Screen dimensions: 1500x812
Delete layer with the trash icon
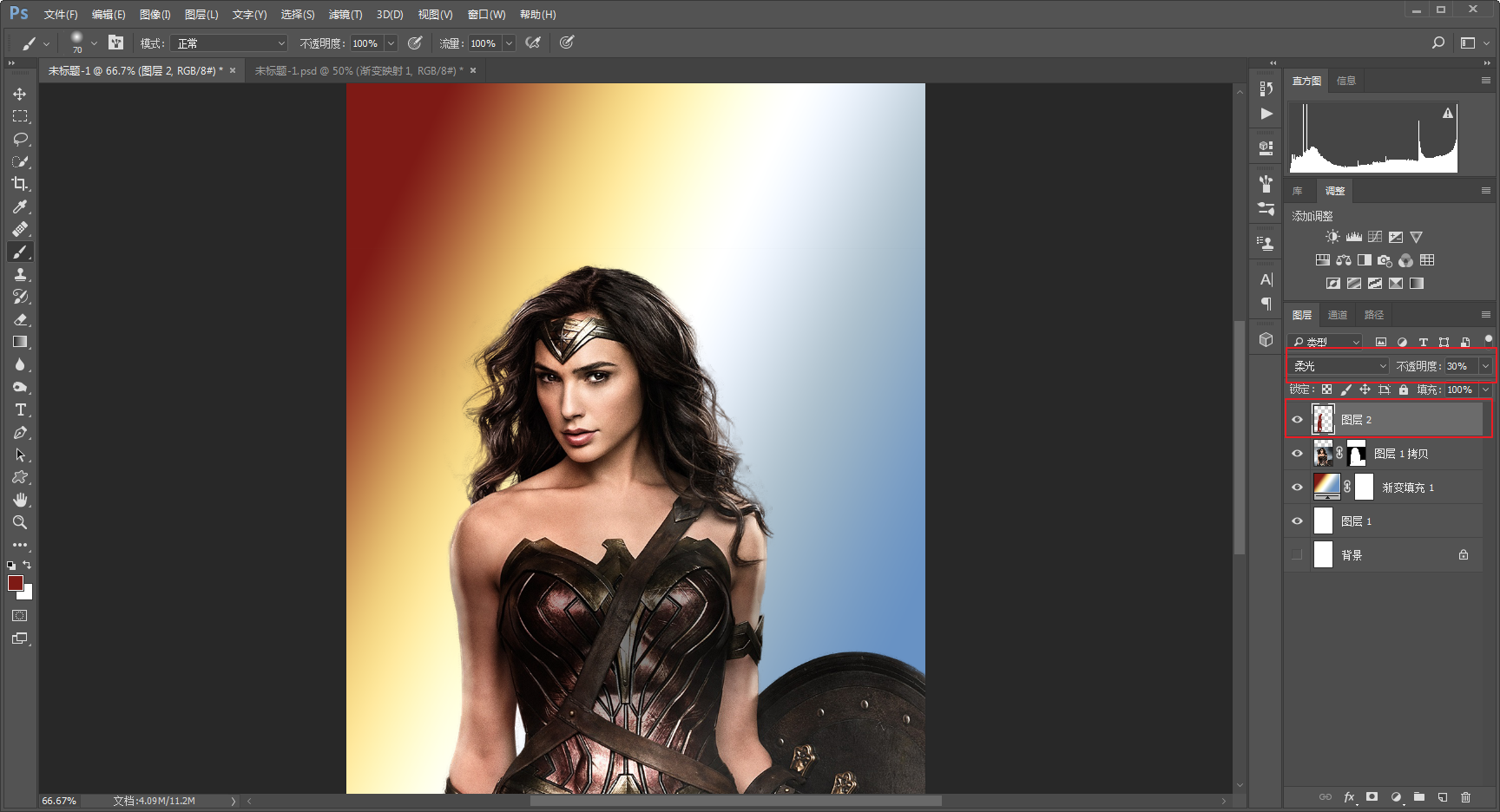coord(1466,797)
